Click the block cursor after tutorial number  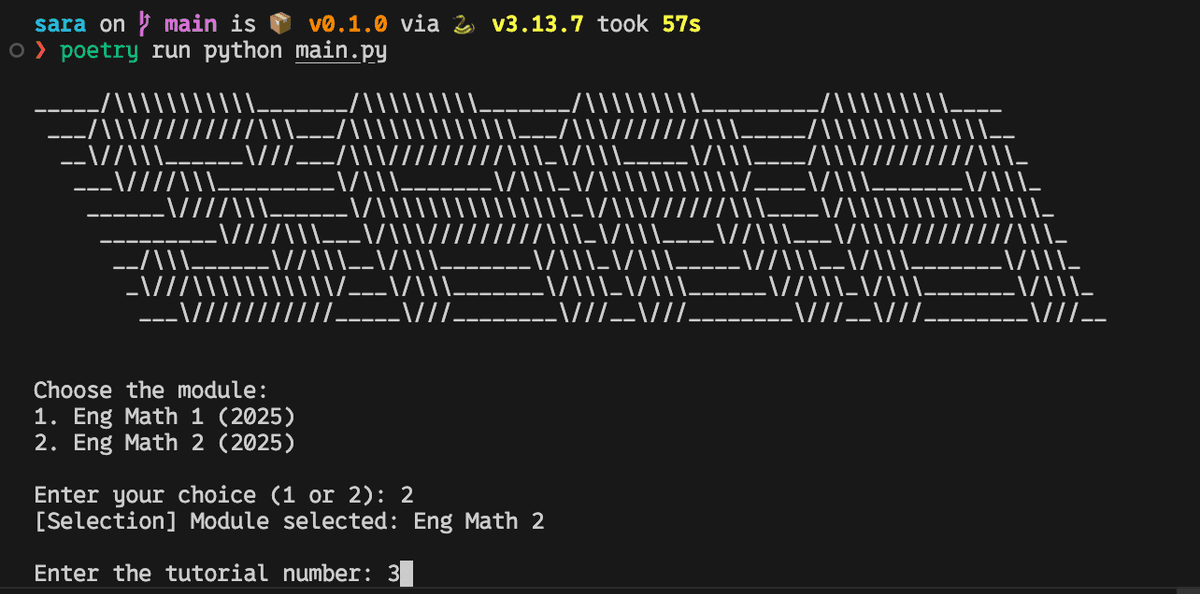(x=405, y=574)
